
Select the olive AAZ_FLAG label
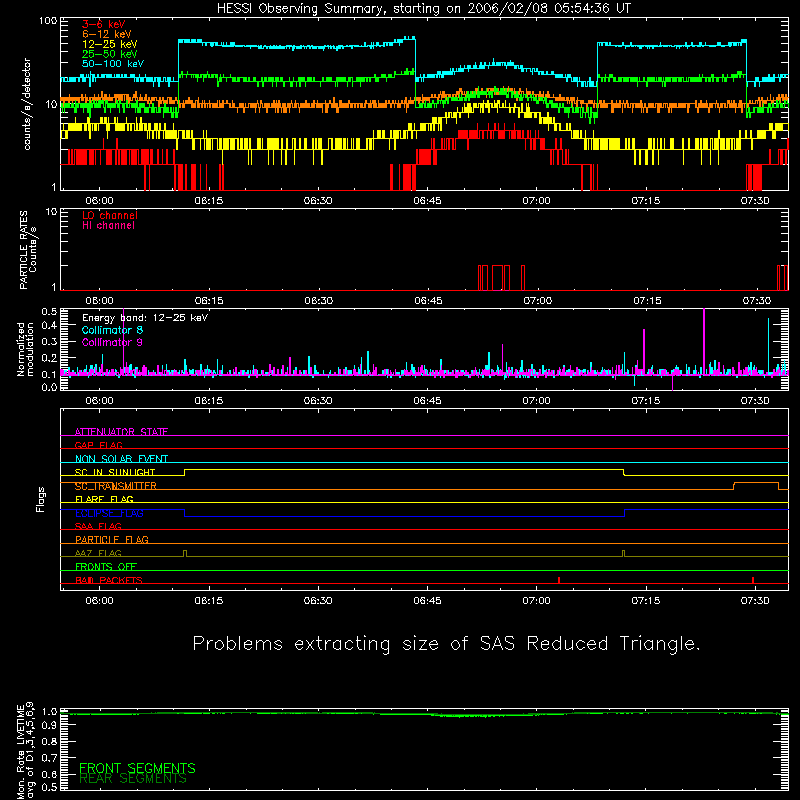click(x=98, y=553)
